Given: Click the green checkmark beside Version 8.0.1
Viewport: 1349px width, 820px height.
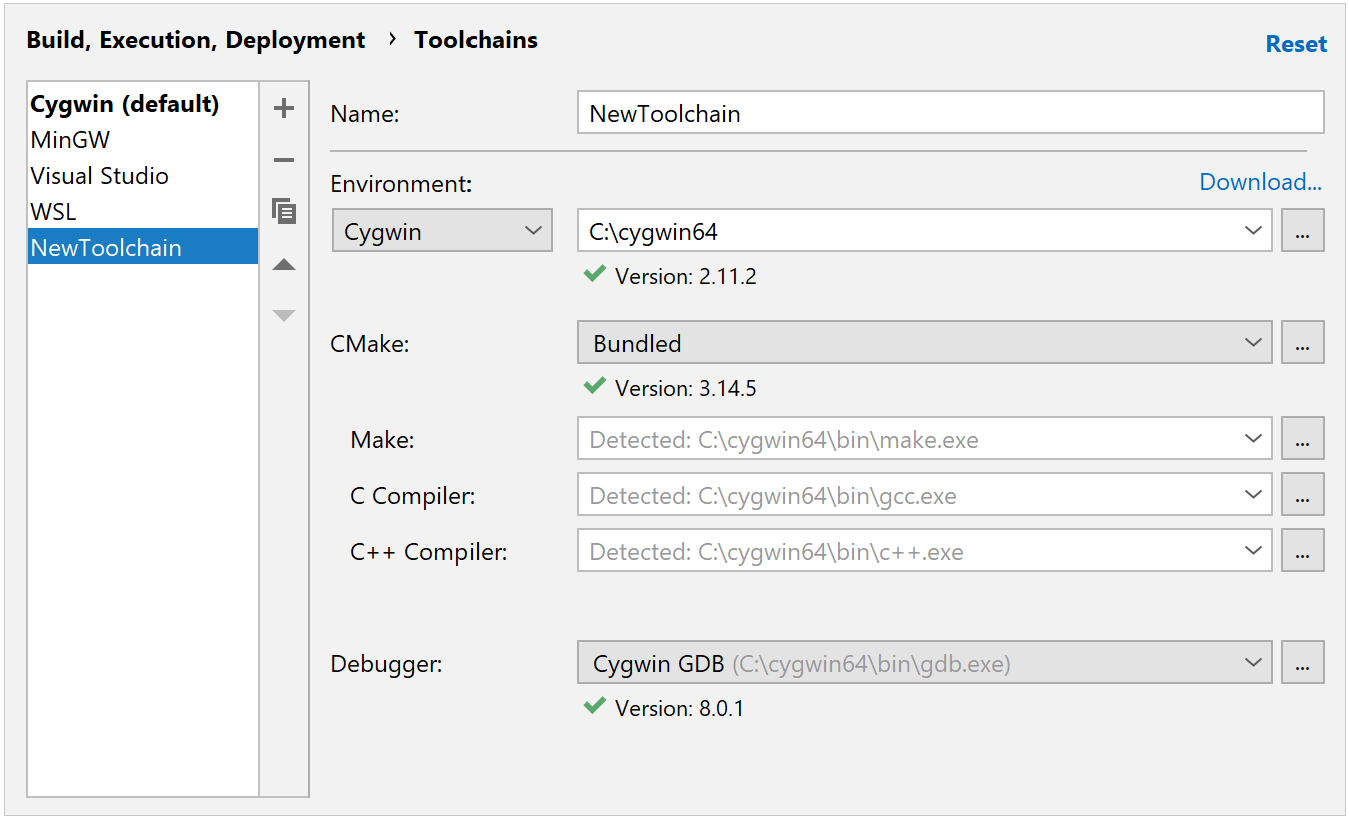Looking at the screenshot, I should point(595,705).
